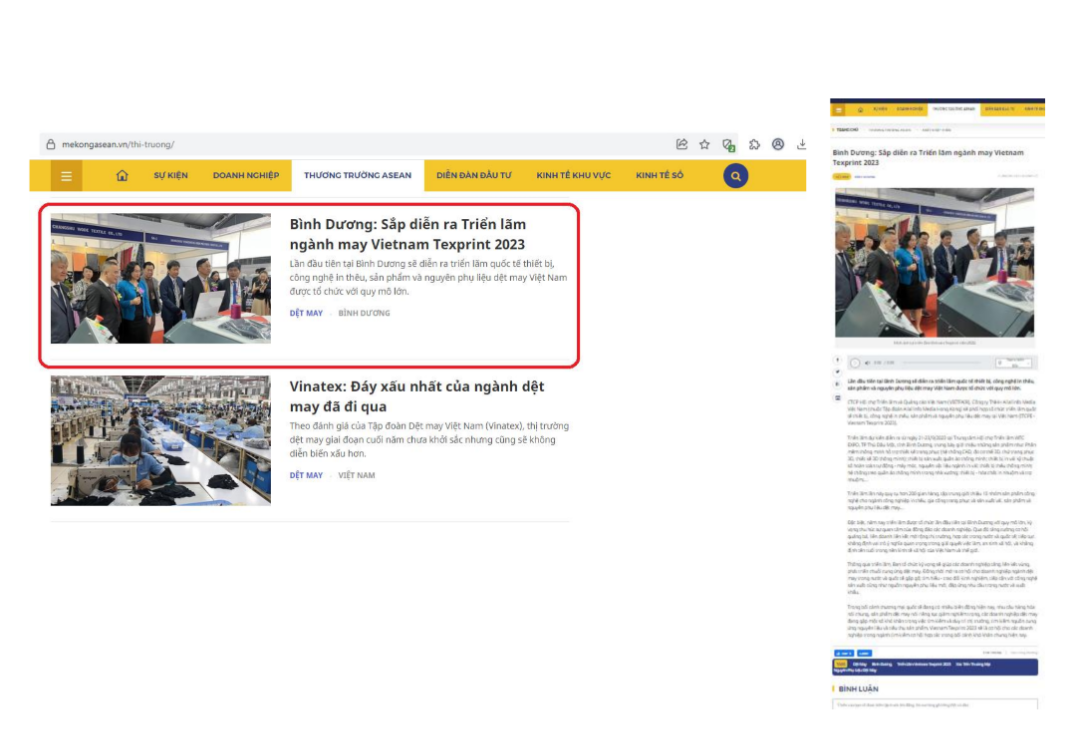Open Vinatex article headline link

tap(417, 396)
